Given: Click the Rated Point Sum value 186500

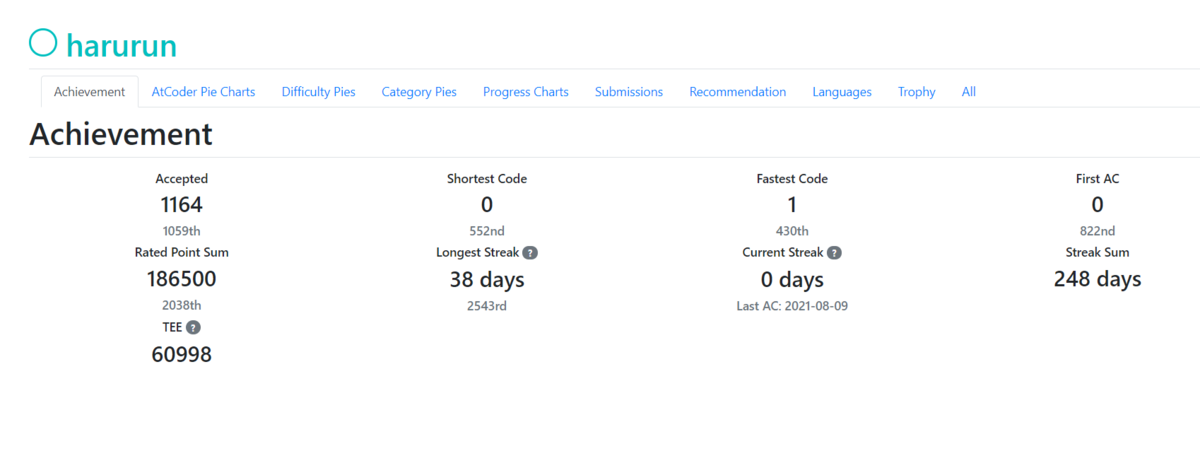Looking at the screenshot, I should 181,279.
